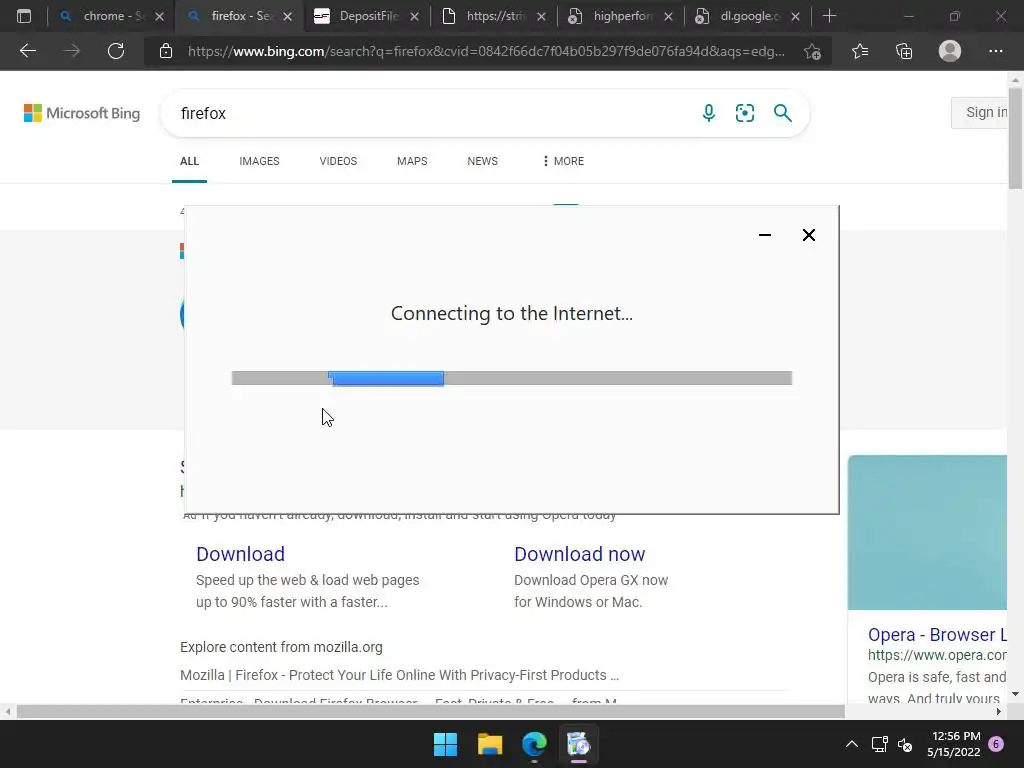This screenshot has width=1024, height=768.
Task: Go back to the previous page
Action: point(27,51)
